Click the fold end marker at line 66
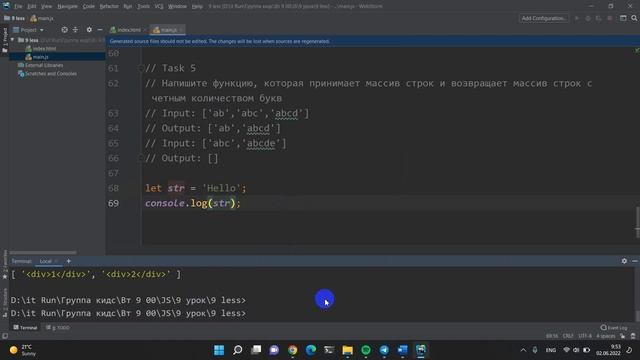Viewport: 640px width, 360px height. [x=140, y=158]
